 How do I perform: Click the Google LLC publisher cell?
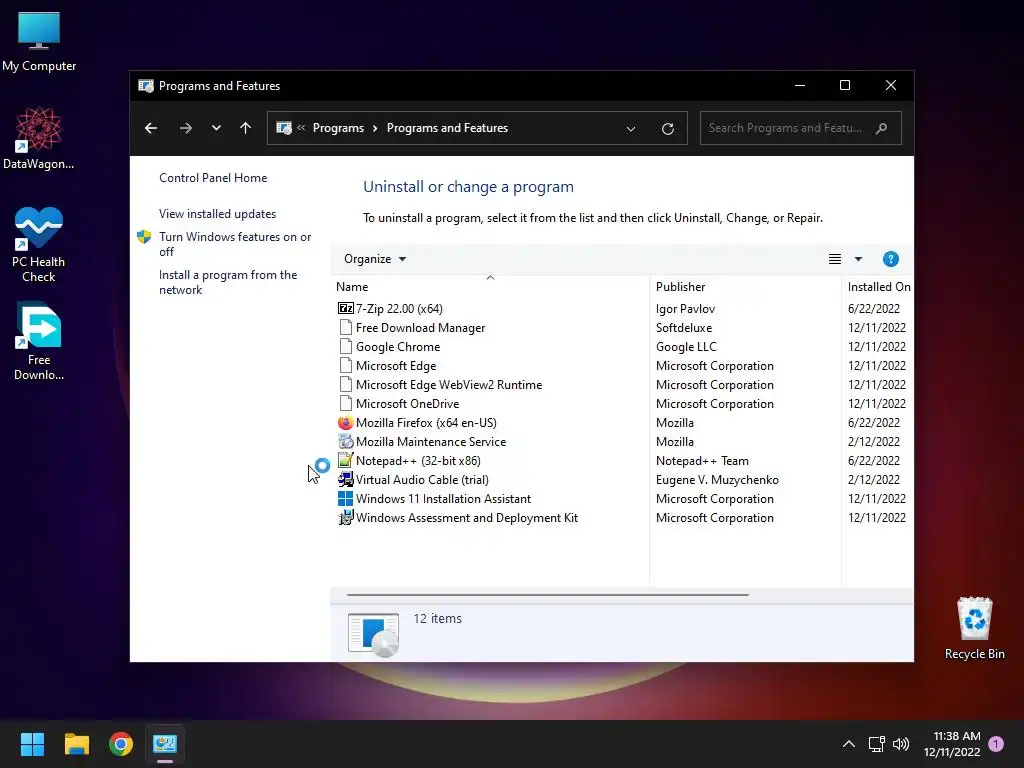[686, 346]
